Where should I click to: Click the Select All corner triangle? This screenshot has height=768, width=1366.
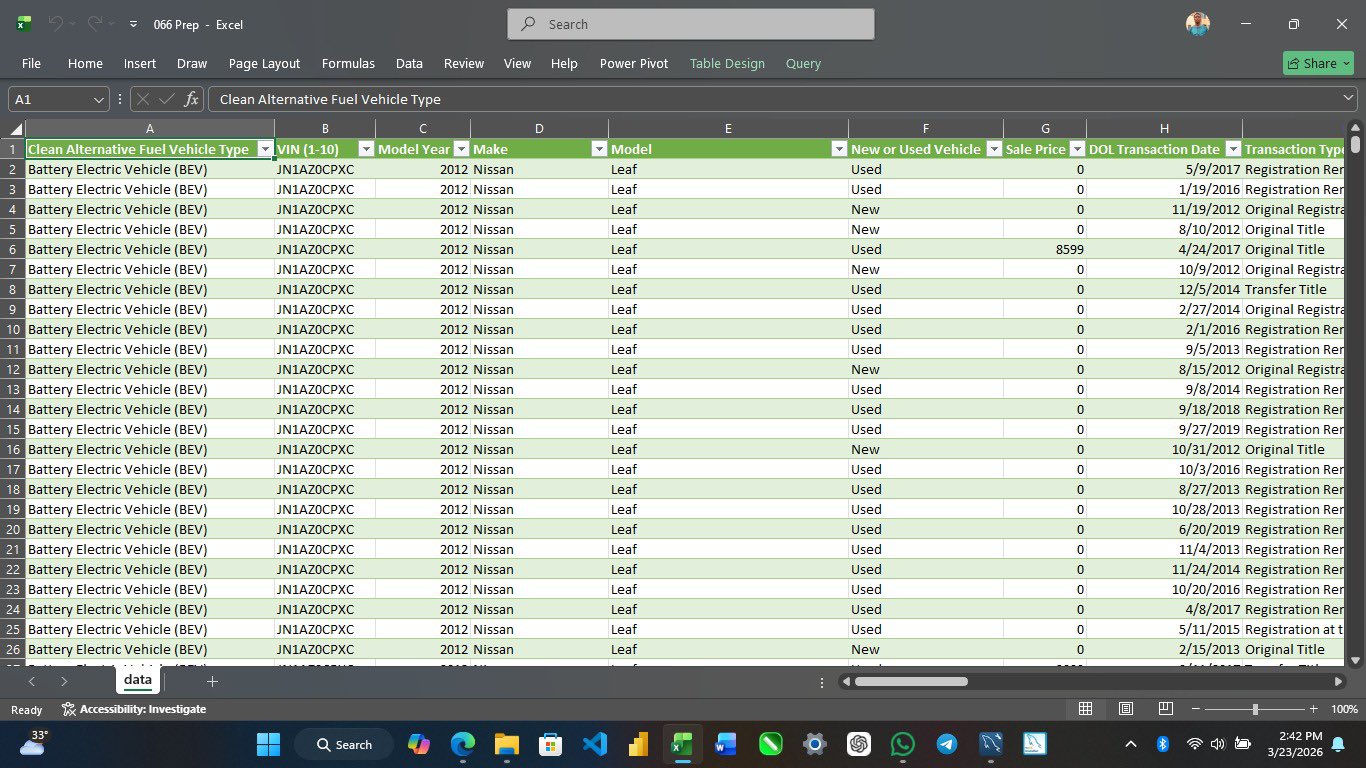(x=16, y=129)
